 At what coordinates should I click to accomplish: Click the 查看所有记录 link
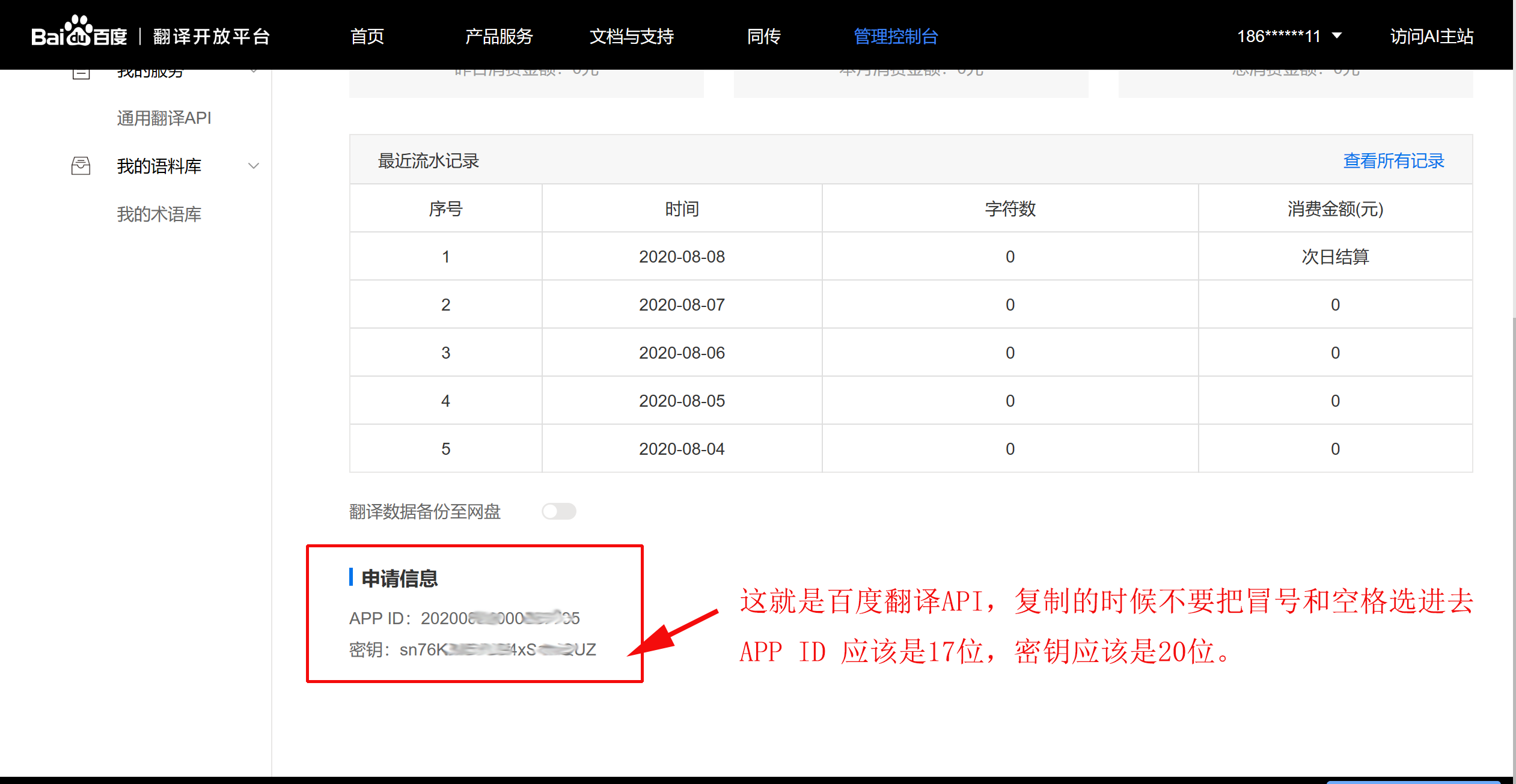point(1393,160)
